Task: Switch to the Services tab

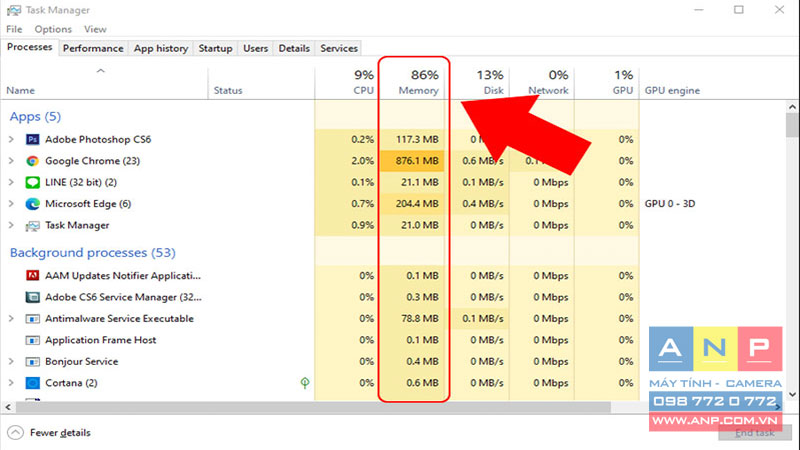Action: click(339, 48)
